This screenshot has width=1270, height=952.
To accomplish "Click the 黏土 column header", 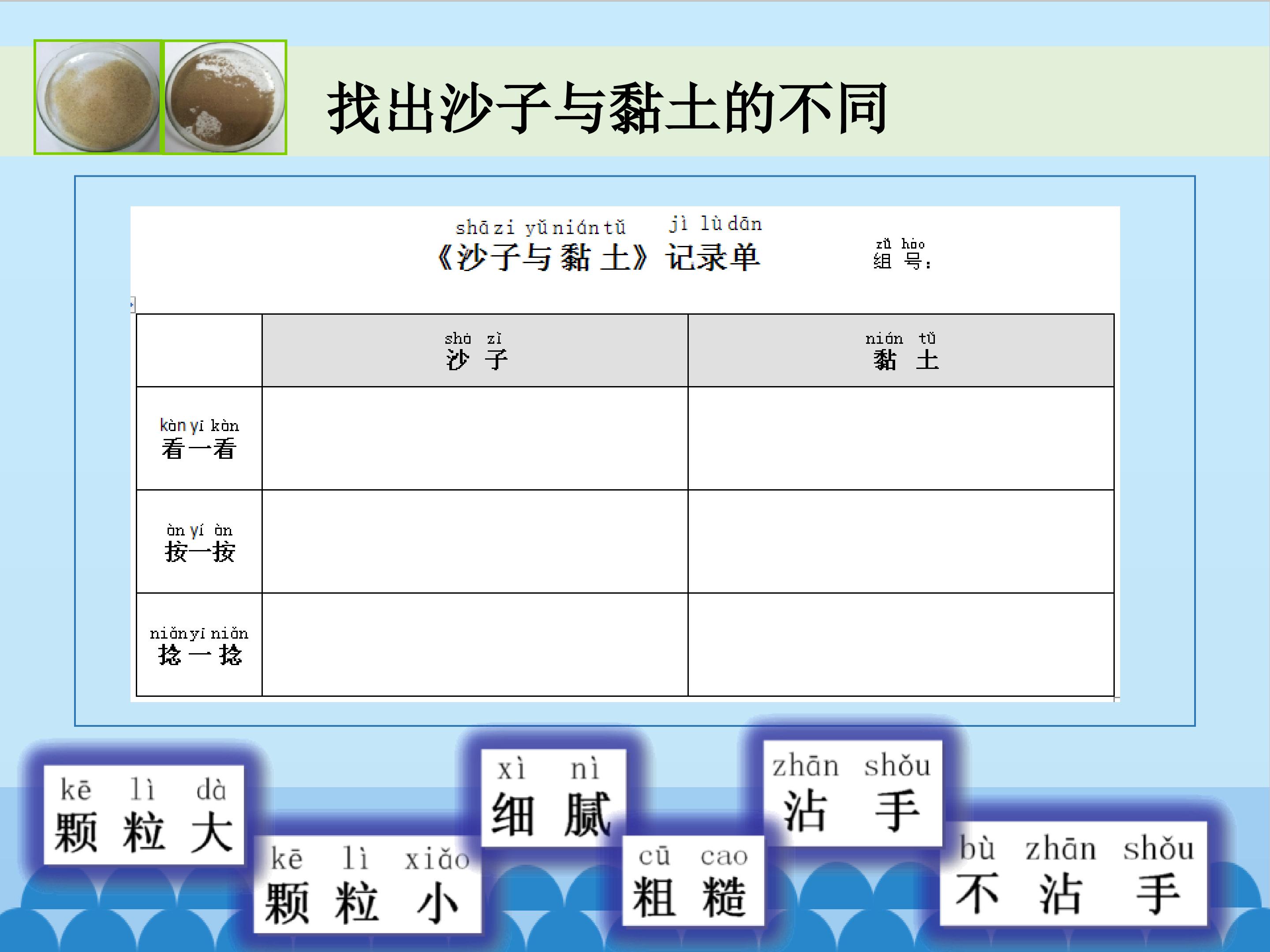I will pyautogui.click(x=900, y=351).
